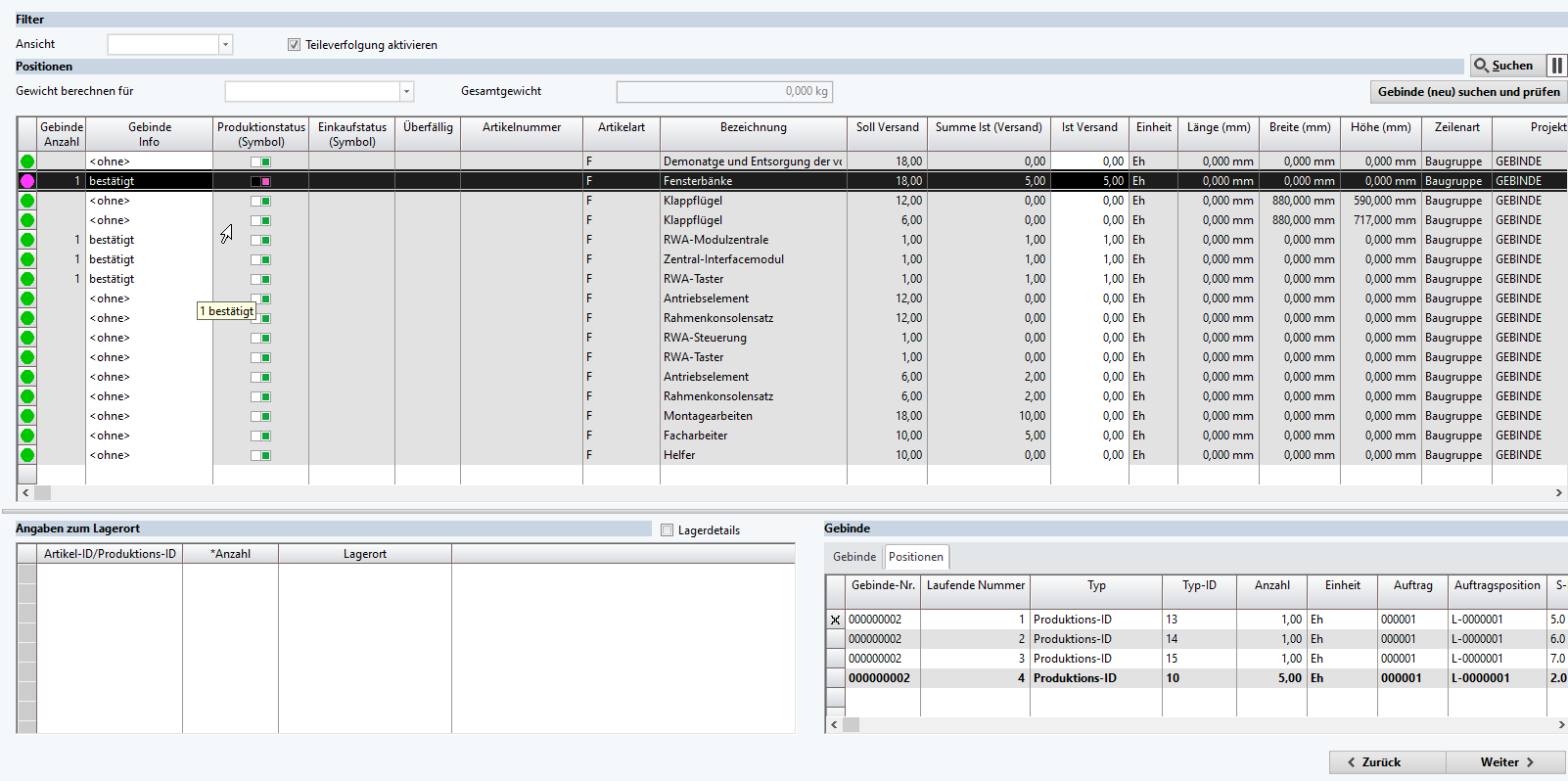
Task: Enable the Lagerdetails checkbox
Action: pos(668,530)
